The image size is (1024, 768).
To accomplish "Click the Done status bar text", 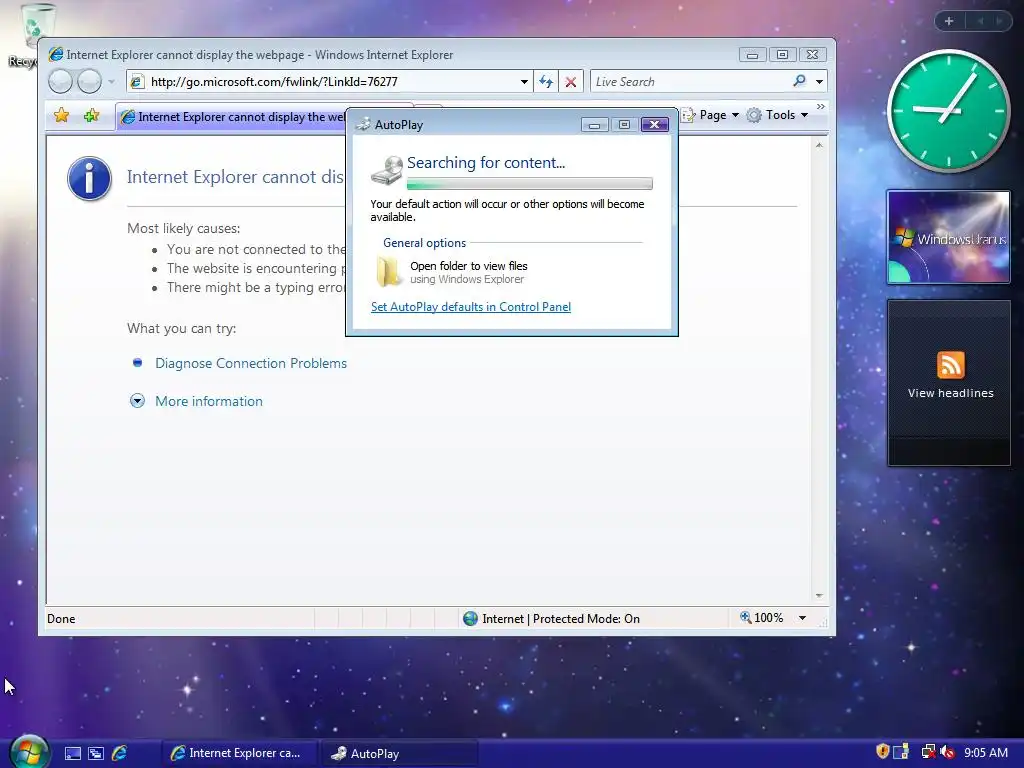I will click(61, 618).
